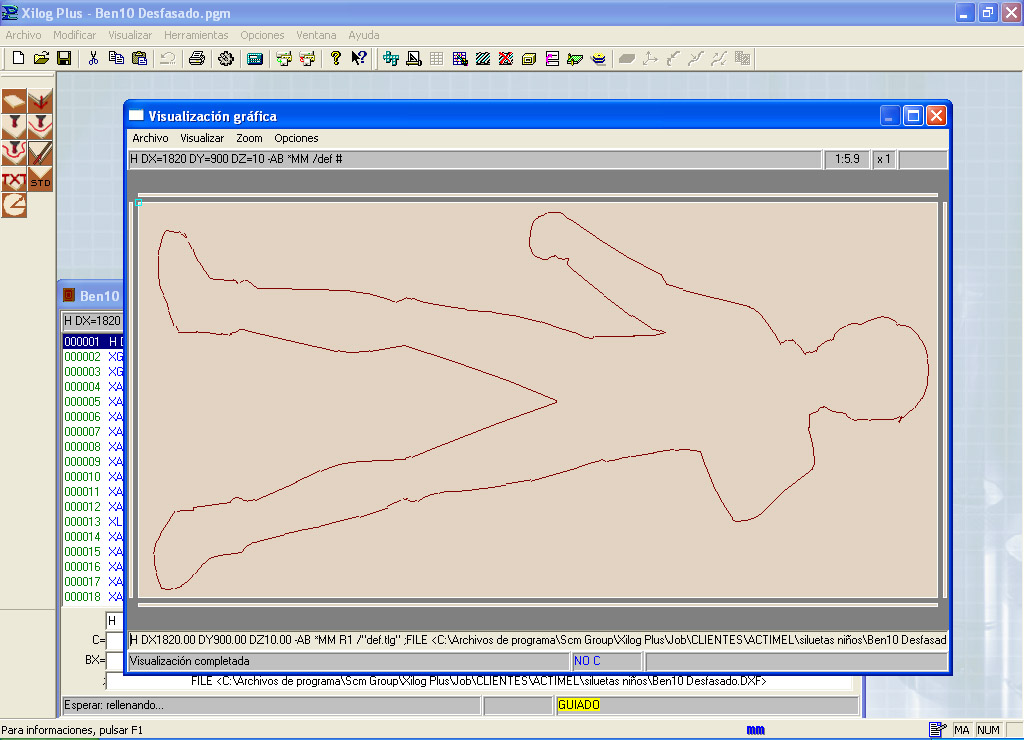Click the printer icon in toolbar
The height and width of the screenshot is (740, 1024).
pyautogui.click(x=197, y=58)
